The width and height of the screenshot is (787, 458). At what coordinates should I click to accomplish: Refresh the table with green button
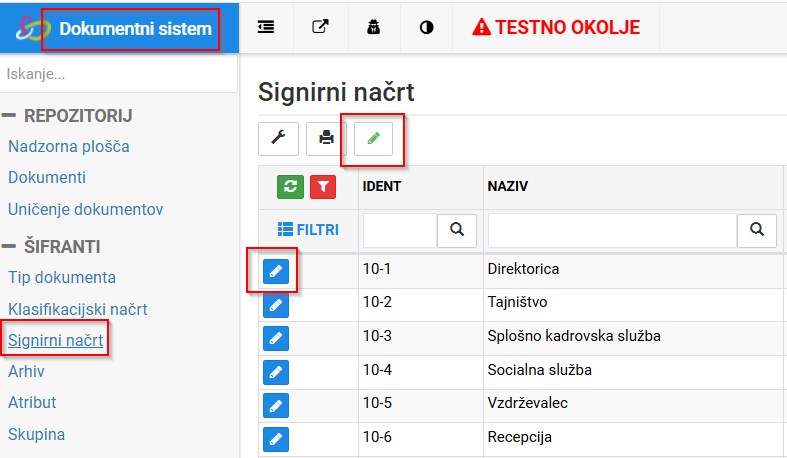tap(291, 187)
